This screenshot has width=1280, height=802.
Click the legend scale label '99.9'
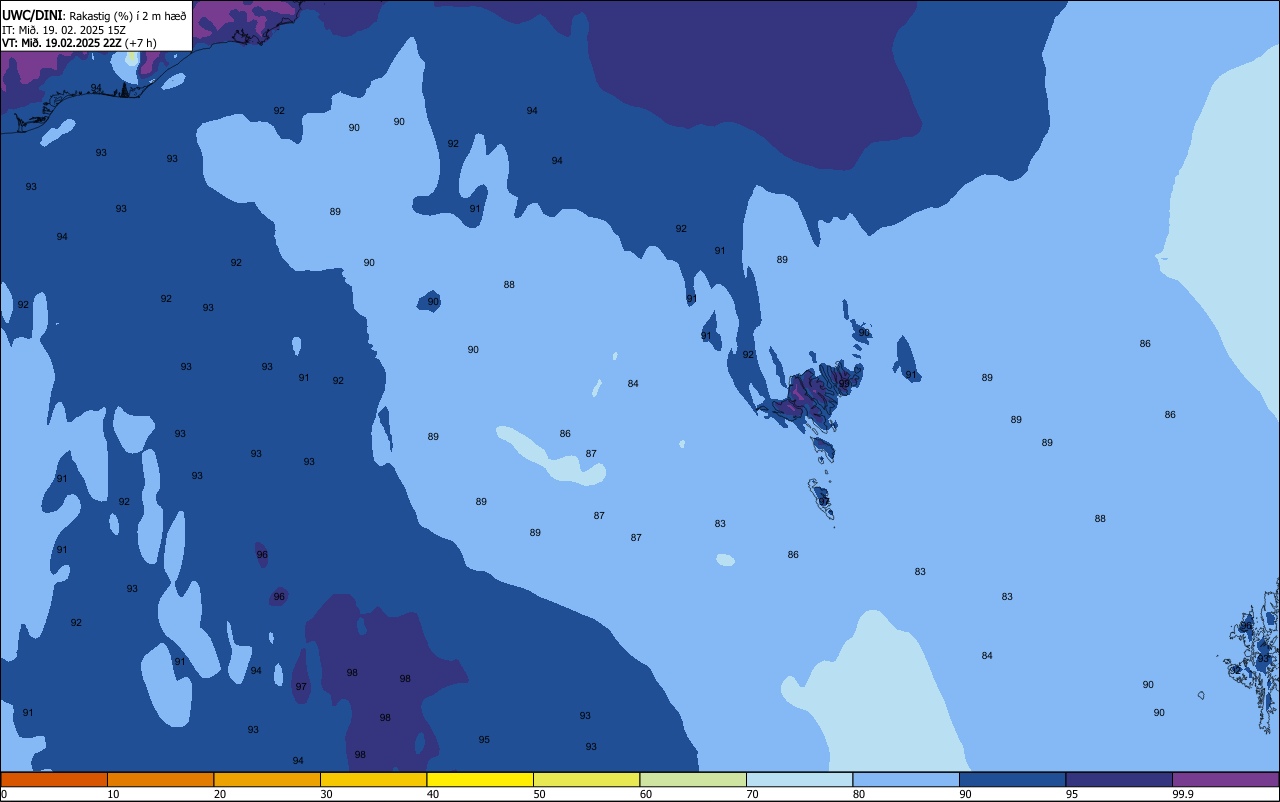1182,794
